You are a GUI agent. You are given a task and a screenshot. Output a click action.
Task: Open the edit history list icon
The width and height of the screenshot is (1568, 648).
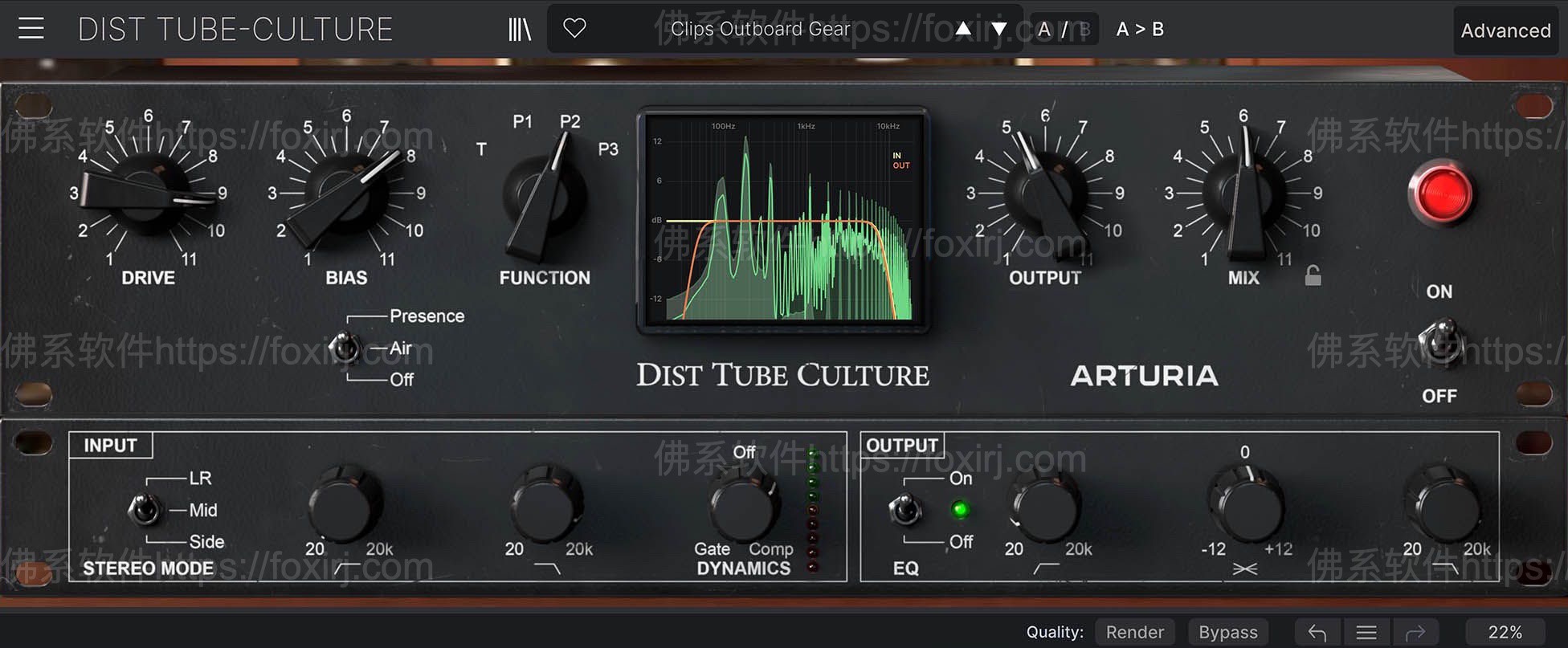pos(1366,632)
